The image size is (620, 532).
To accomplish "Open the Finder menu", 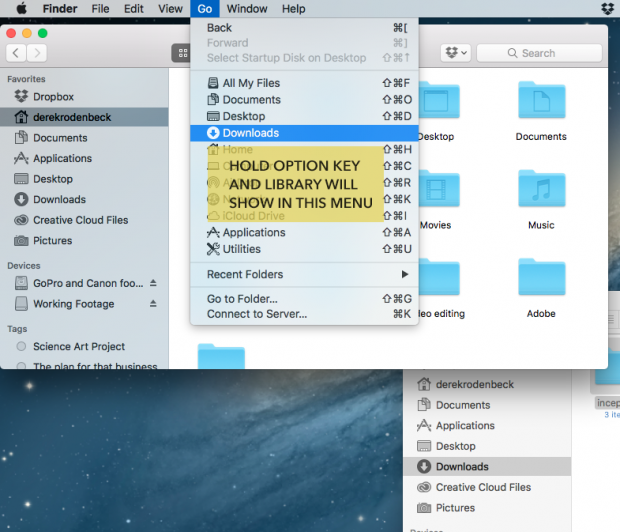I will click(x=60, y=8).
